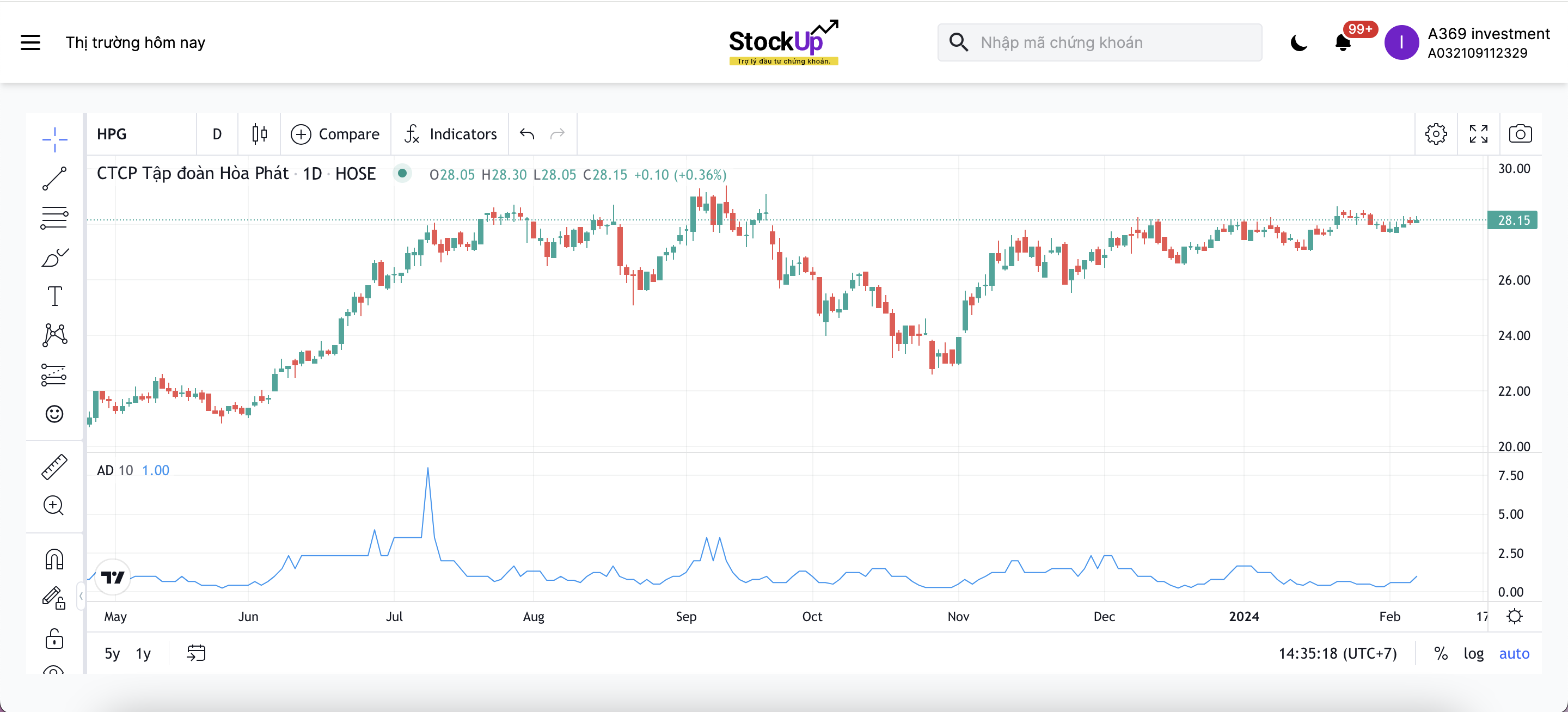Image resolution: width=1568 pixels, height=712 pixels.
Task: Click the AD 10 indicator label
Action: [x=115, y=470]
